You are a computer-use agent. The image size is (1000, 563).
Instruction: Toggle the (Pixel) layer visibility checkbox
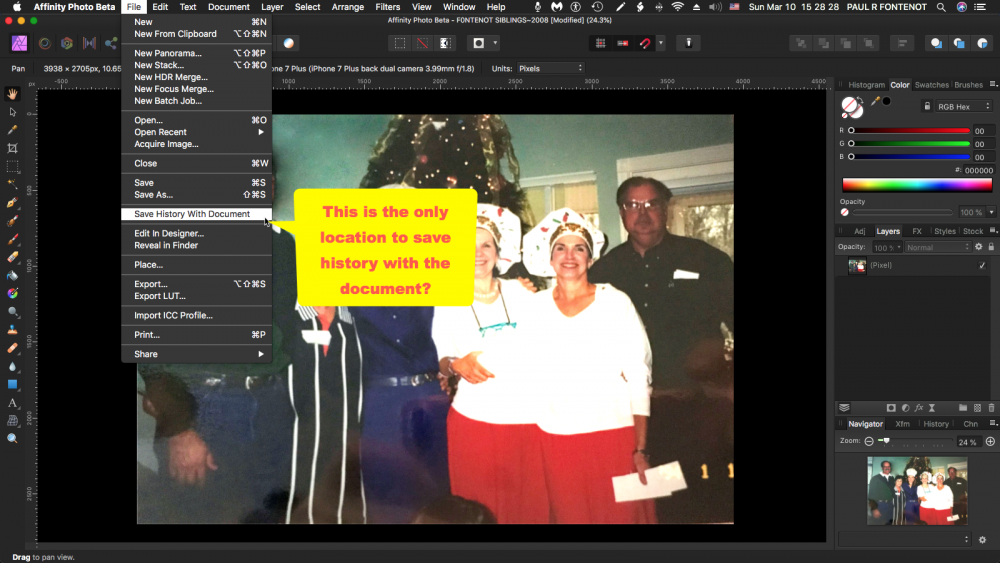pyautogui.click(x=982, y=266)
